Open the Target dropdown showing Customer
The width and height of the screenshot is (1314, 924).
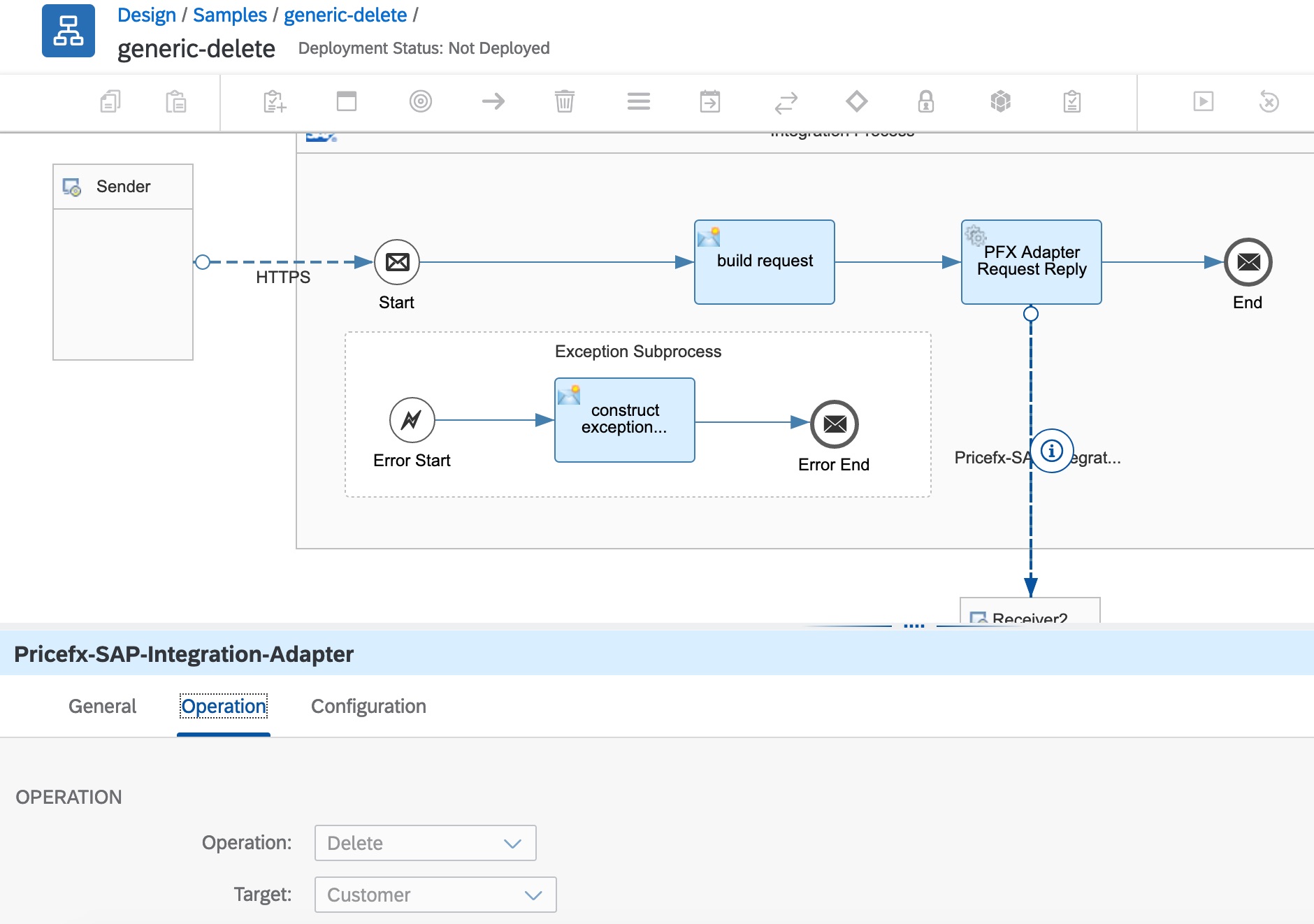(x=435, y=895)
